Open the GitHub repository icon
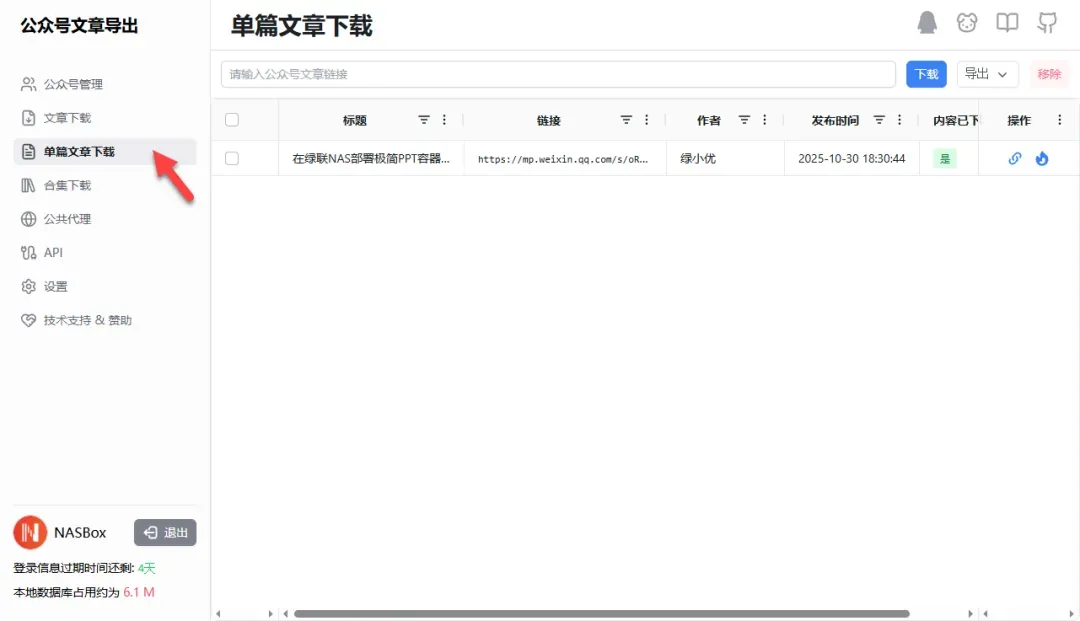Viewport: 1080px width, 621px height. click(x=1047, y=22)
